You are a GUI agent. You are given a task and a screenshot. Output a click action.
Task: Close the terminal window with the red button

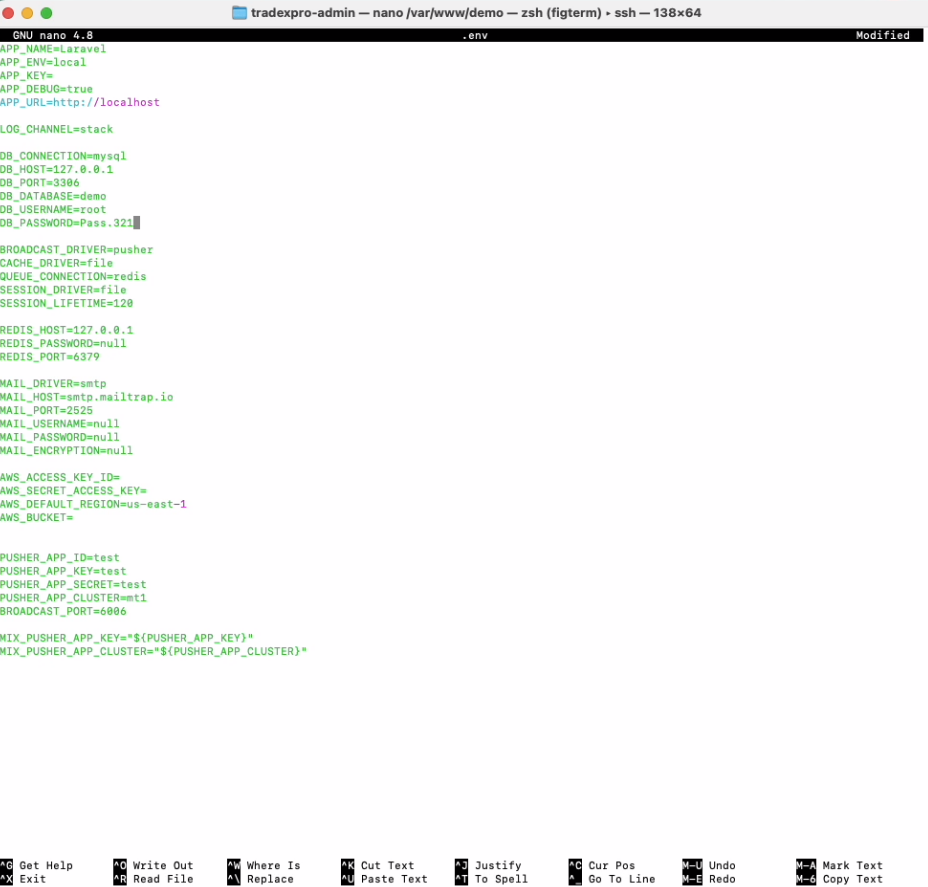click(x=9, y=13)
